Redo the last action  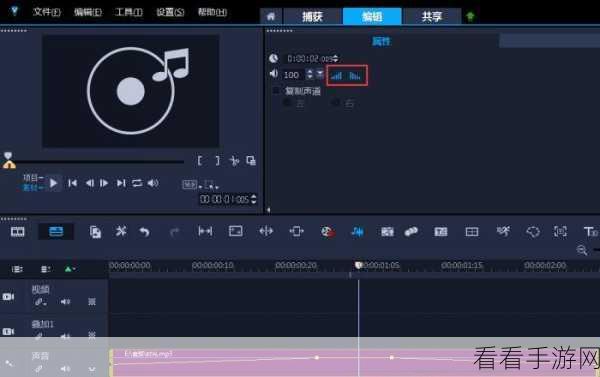[x=174, y=232]
